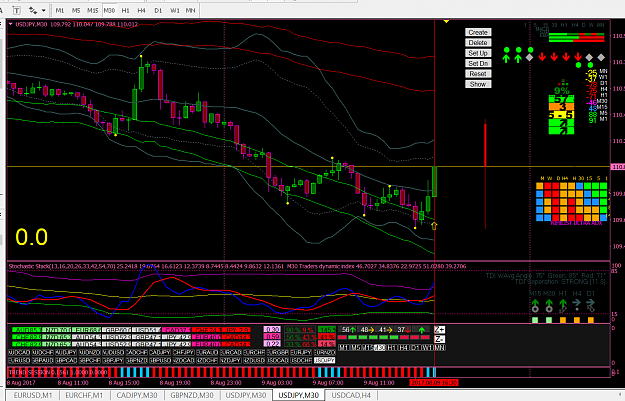The width and height of the screenshot is (625, 401).
Task: Expand the USDJPY,M30 chart title triangle
Action: coord(11,24)
